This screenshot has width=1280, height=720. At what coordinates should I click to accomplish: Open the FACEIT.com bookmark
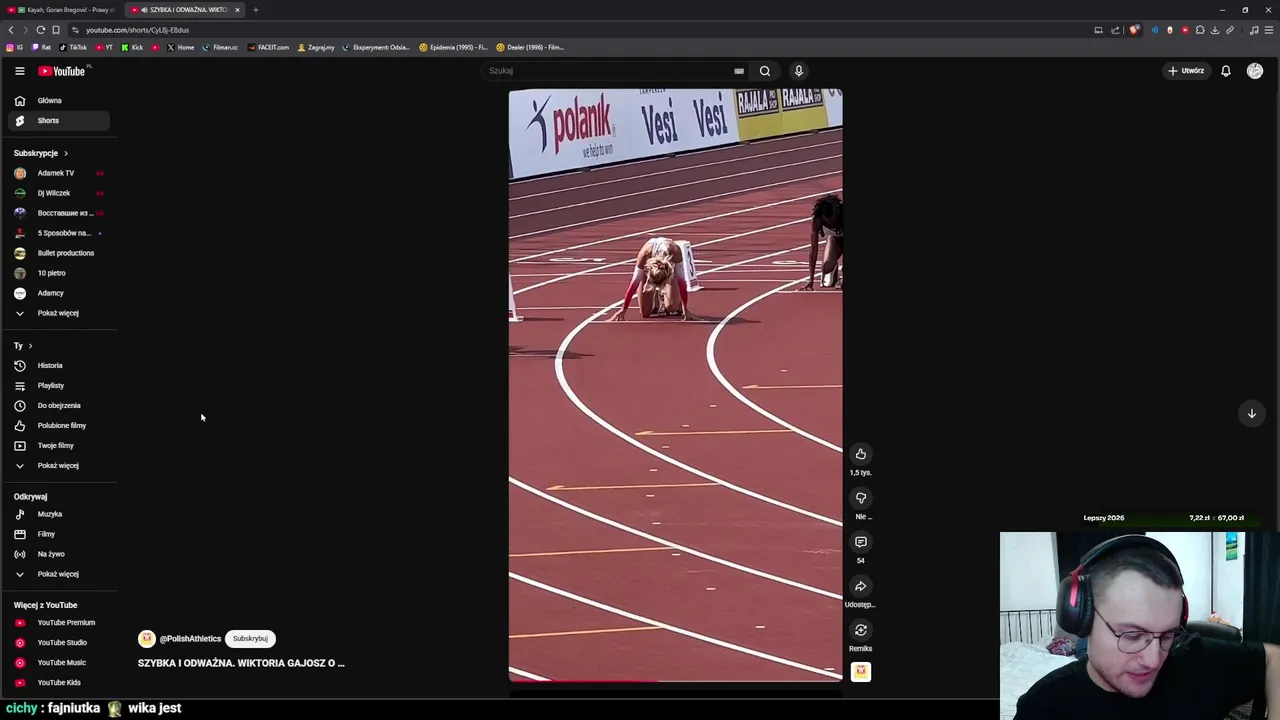tap(268, 47)
